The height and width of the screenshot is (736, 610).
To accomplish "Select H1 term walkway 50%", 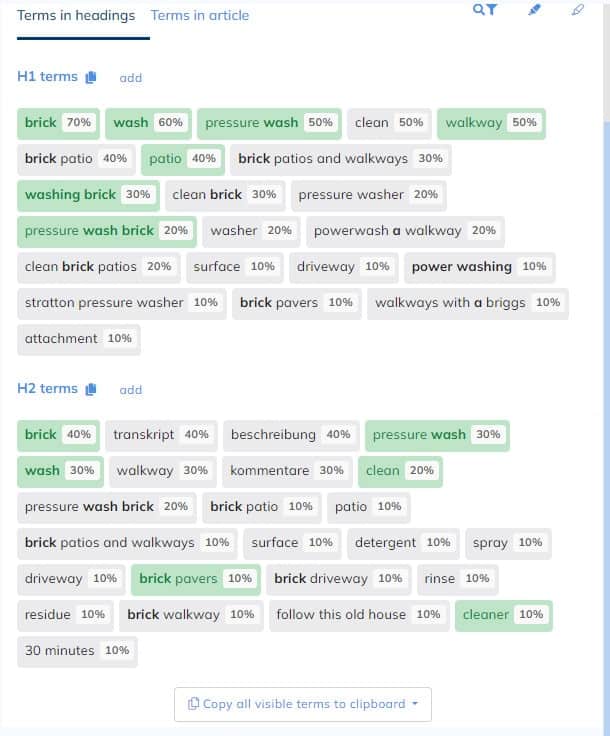I will [491, 123].
